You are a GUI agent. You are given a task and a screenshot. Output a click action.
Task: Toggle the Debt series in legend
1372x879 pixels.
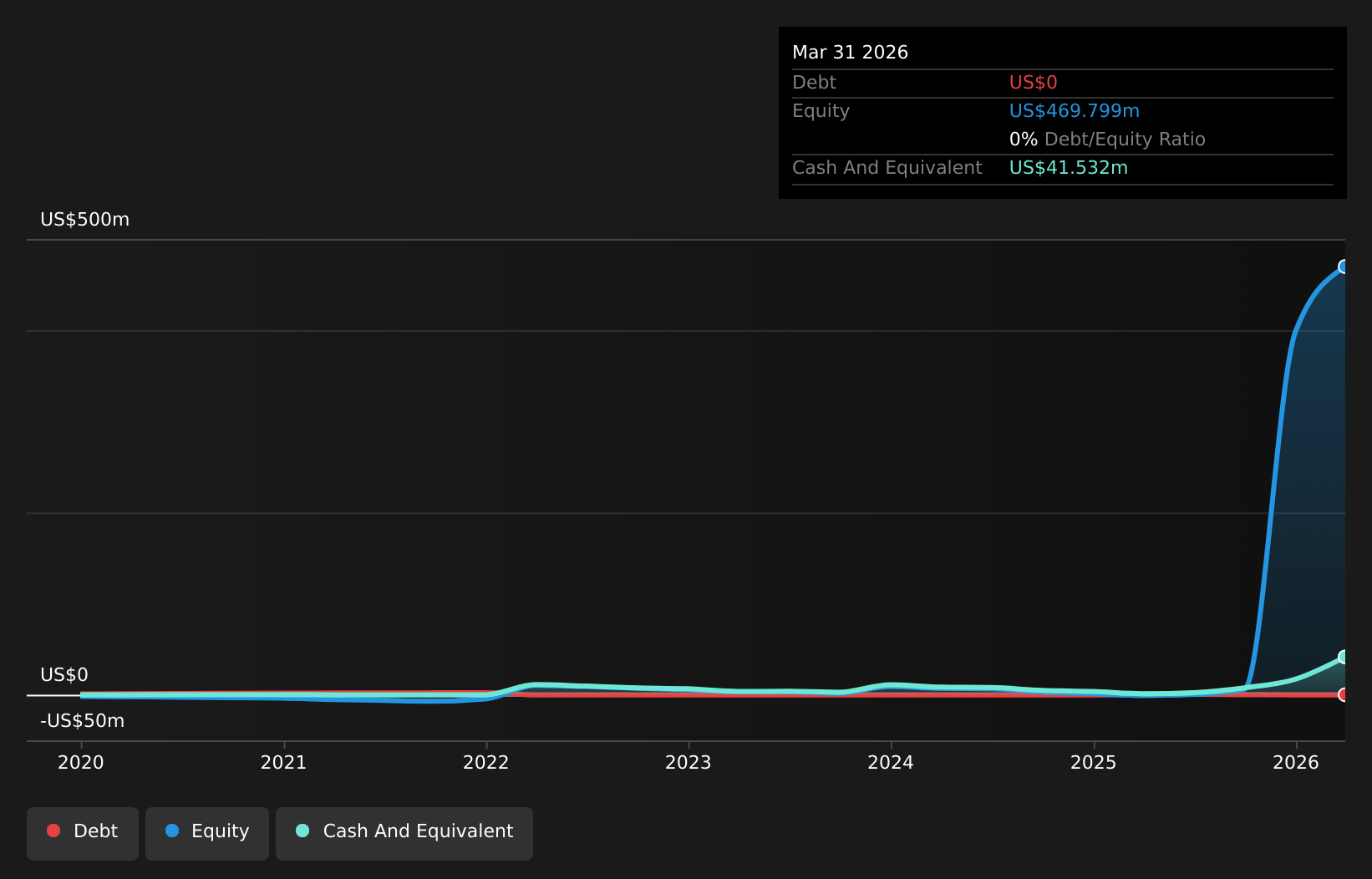click(83, 833)
